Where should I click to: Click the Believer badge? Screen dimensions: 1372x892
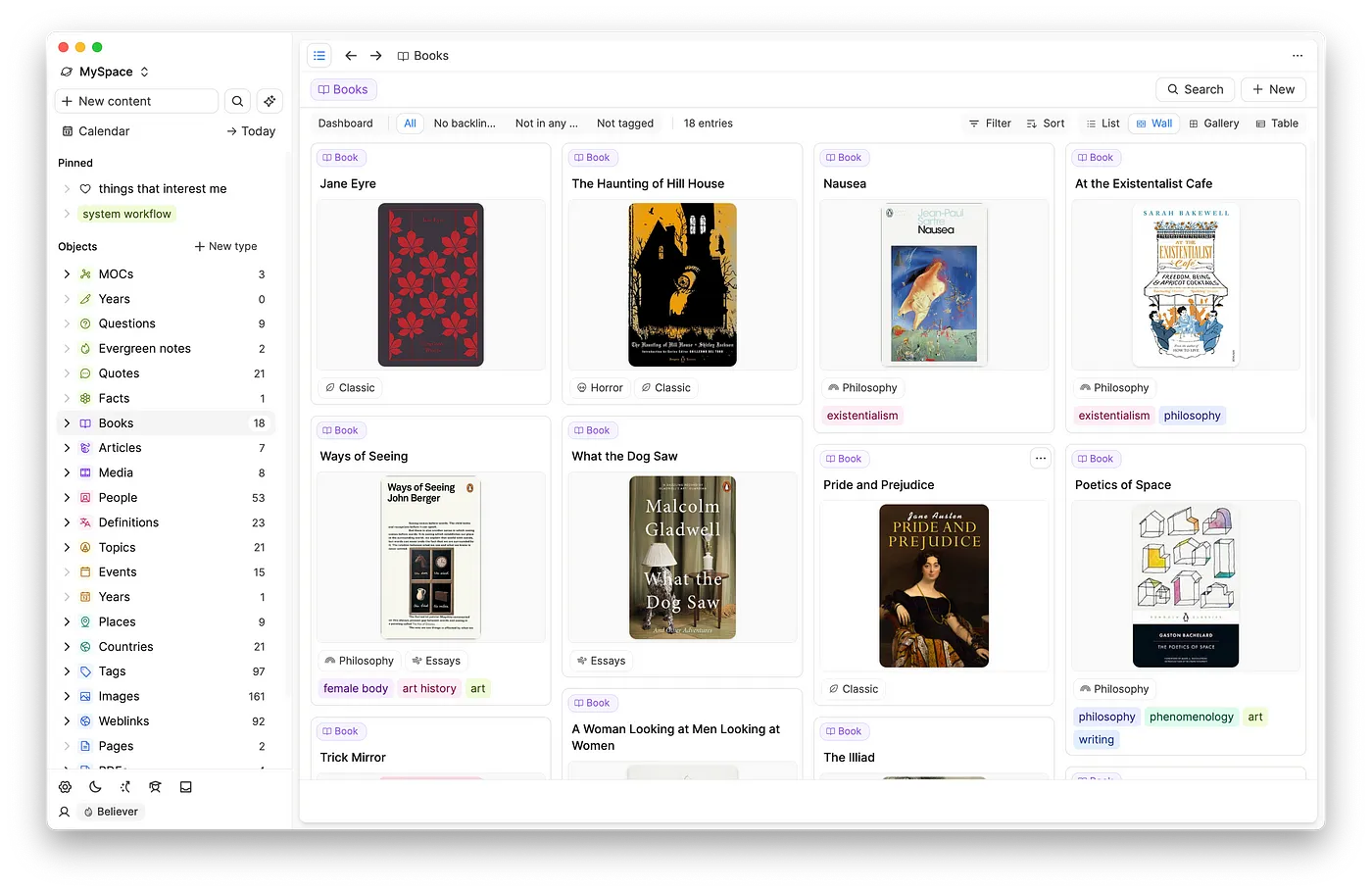tap(111, 812)
